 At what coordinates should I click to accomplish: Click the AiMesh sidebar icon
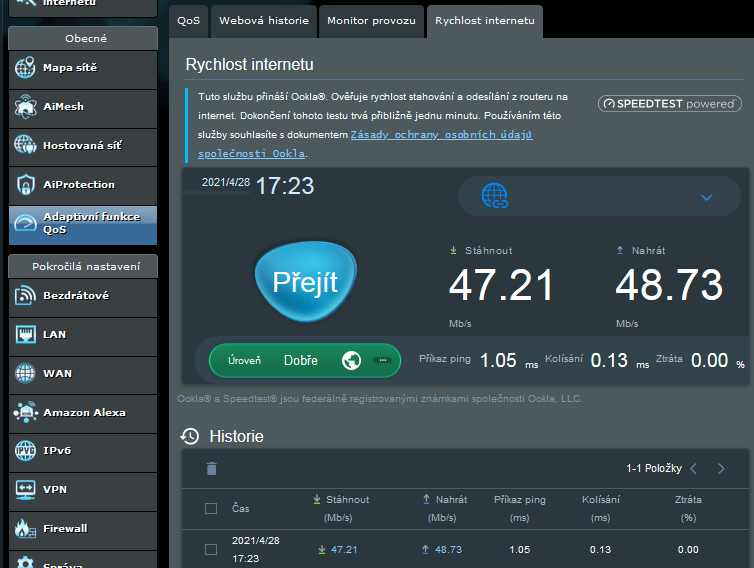(25, 107)
